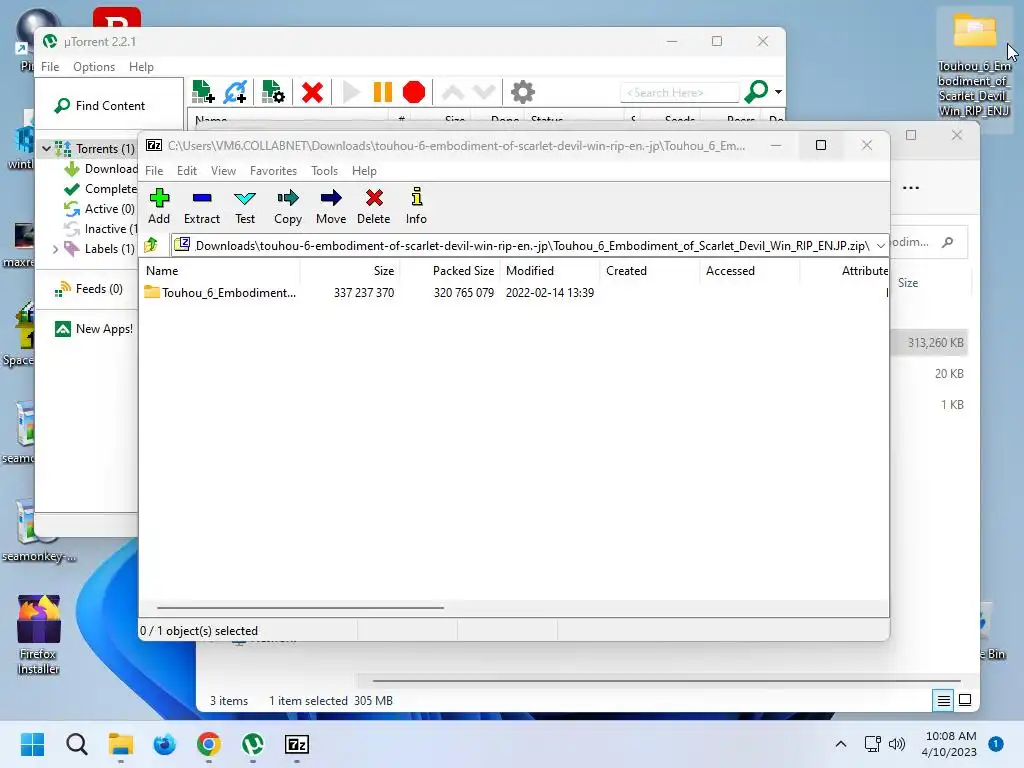Click the red Delete icon in 7-Zip

374,206
